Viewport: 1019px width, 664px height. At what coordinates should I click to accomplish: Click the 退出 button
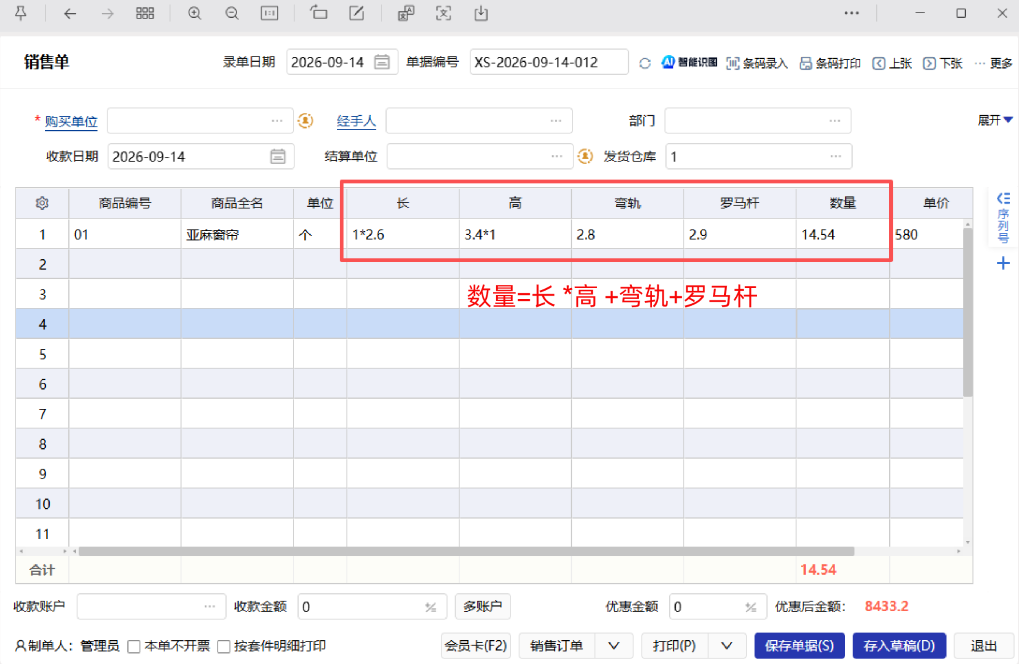pyautogui.click(x=984, y=646)
